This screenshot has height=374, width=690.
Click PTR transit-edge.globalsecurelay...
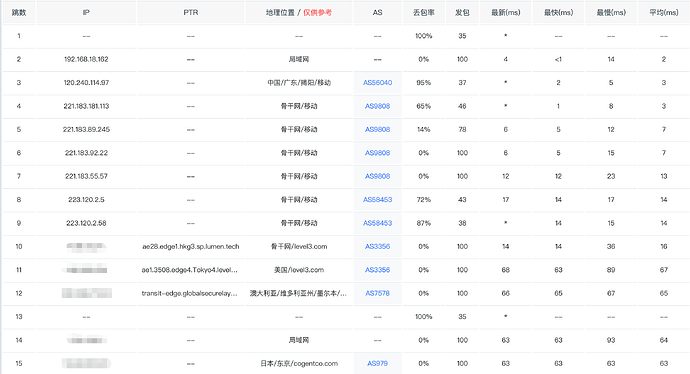point(190,293)
